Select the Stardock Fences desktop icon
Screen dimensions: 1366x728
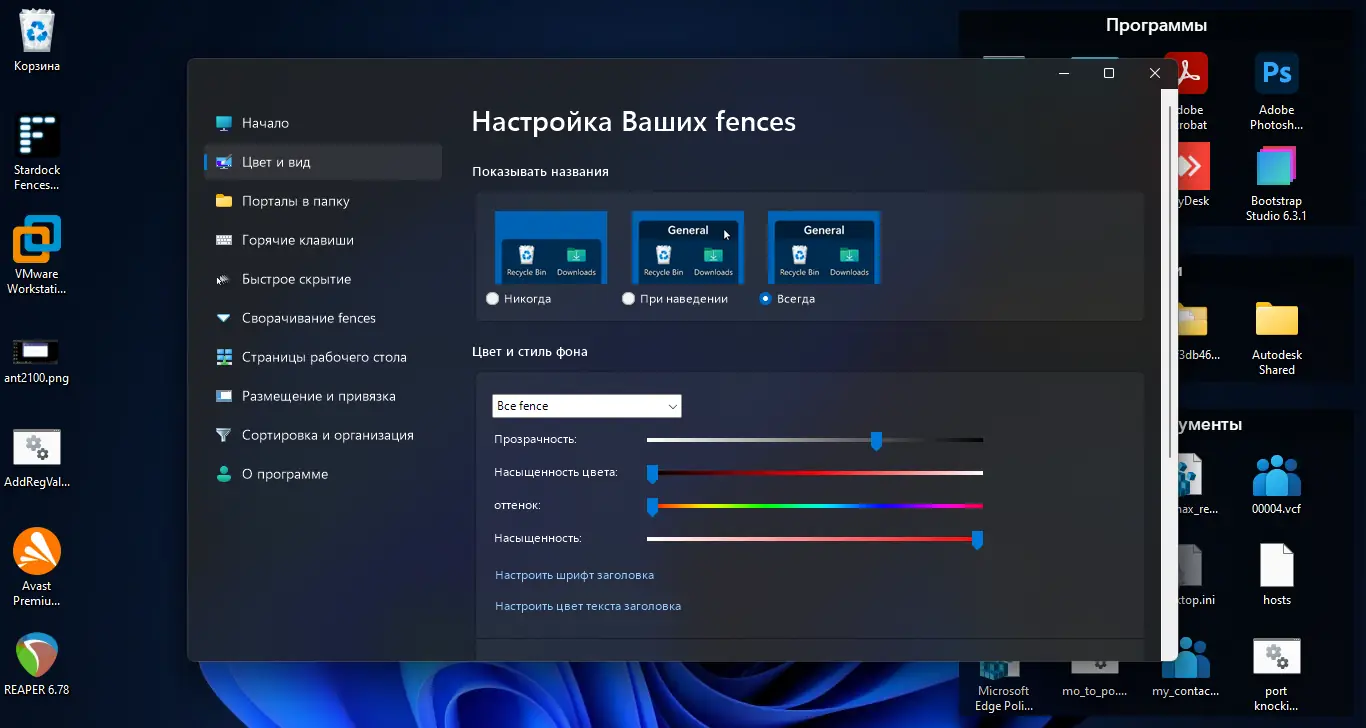click(37, 152)
